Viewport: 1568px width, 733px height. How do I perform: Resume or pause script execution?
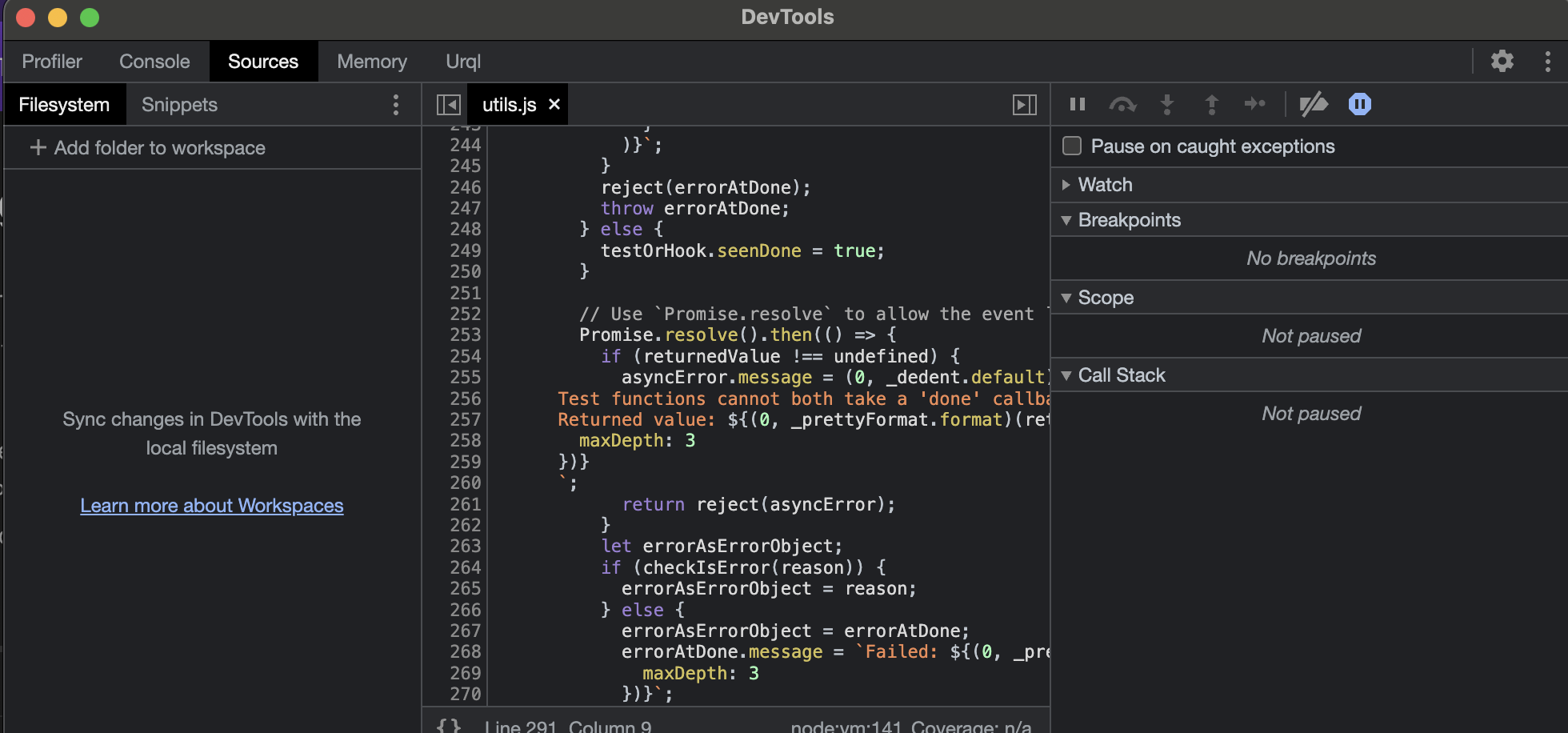click(x=1077, y=104)
